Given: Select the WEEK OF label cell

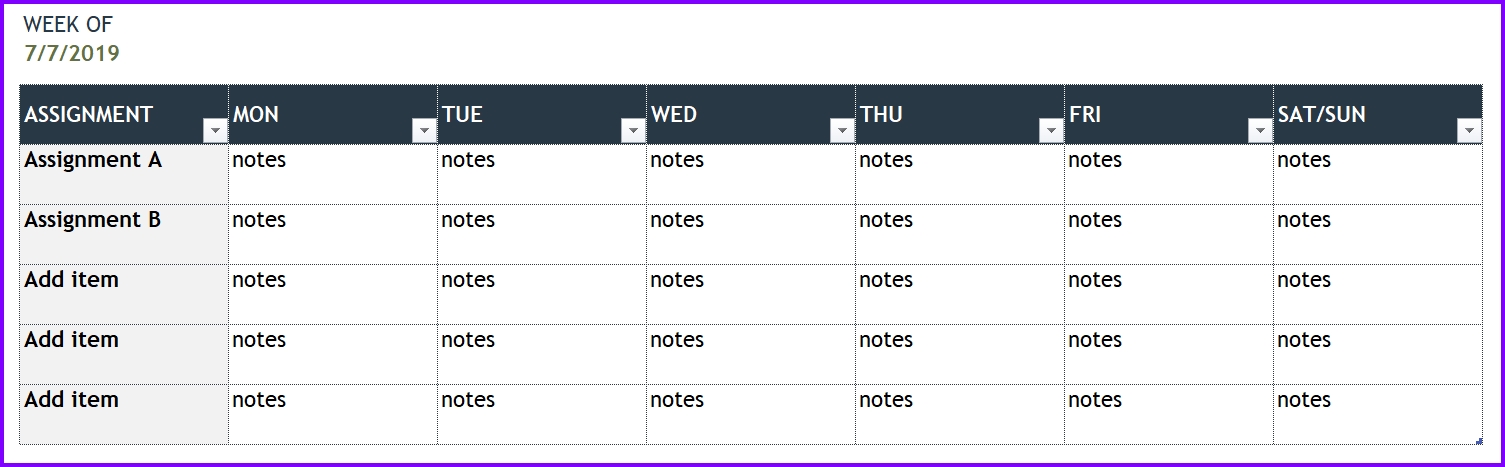Looking at the screenshot, I should click(69, 25).
